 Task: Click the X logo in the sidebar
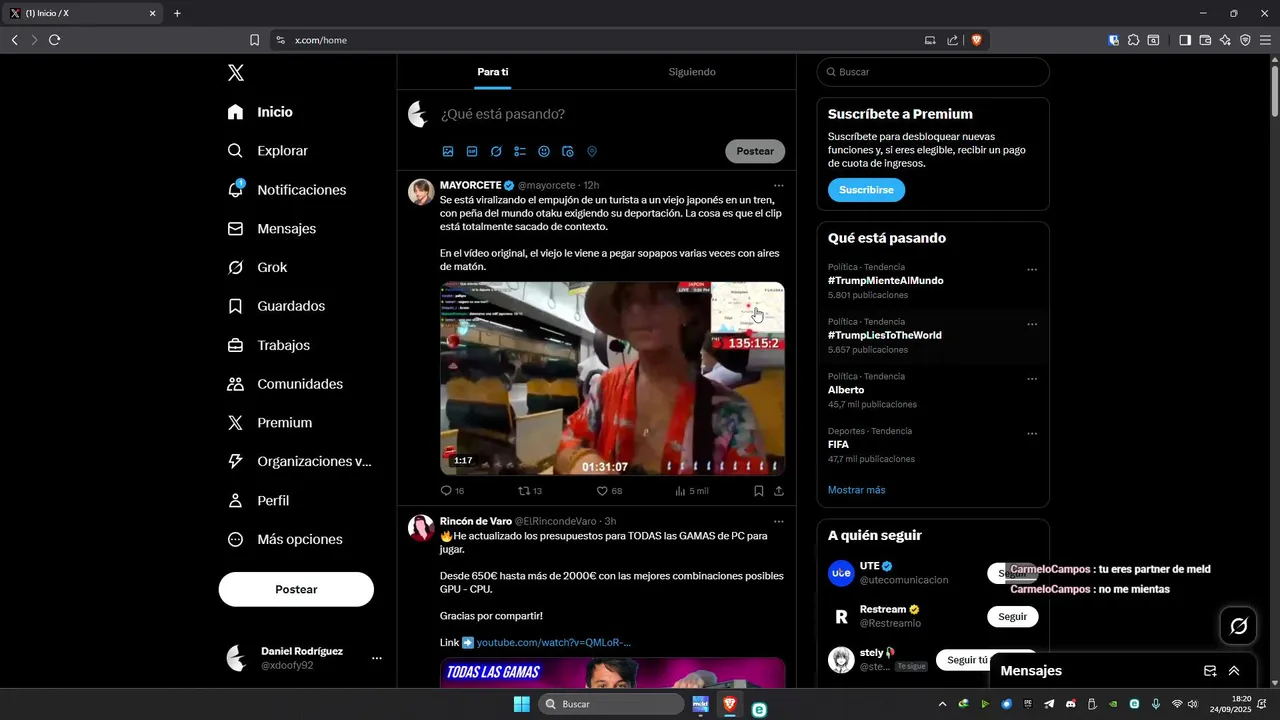[x=235, y=73]
